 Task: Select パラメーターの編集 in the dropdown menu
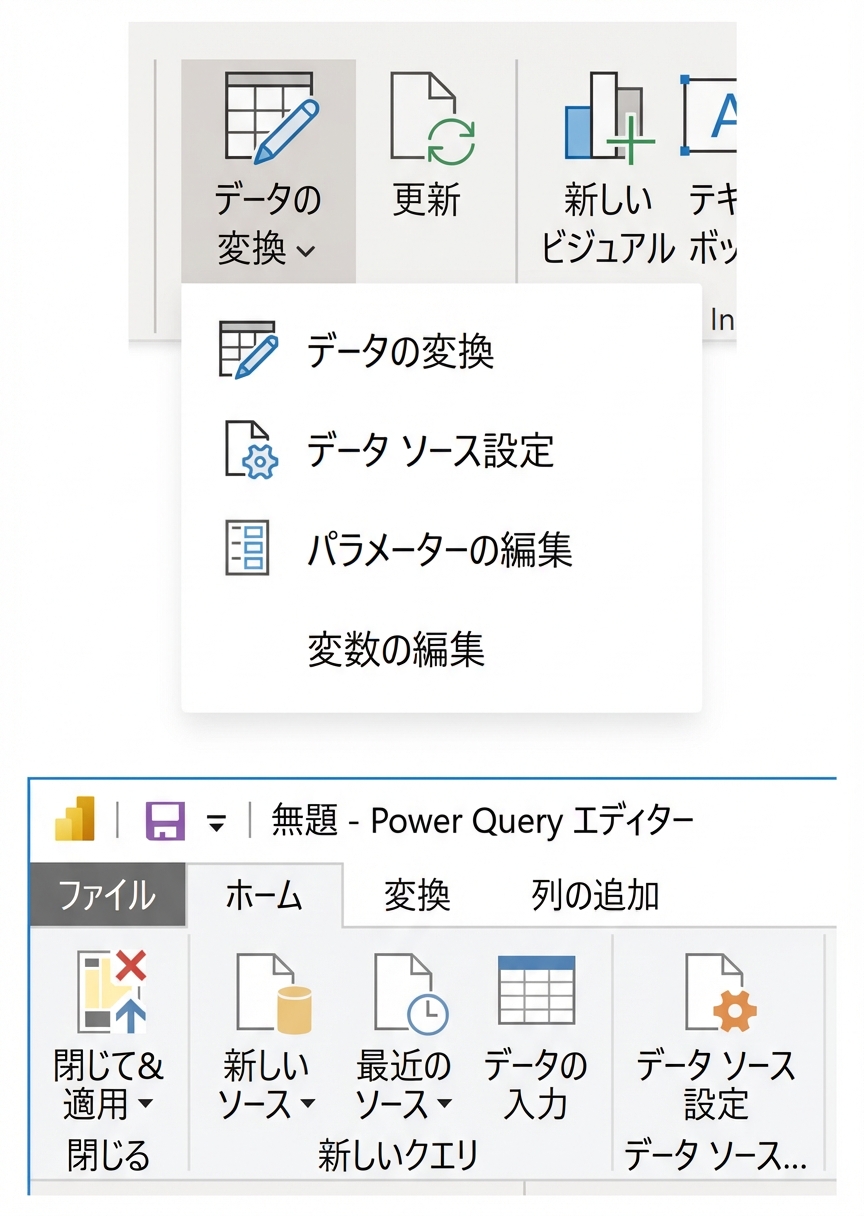click(x=442, y=549)
